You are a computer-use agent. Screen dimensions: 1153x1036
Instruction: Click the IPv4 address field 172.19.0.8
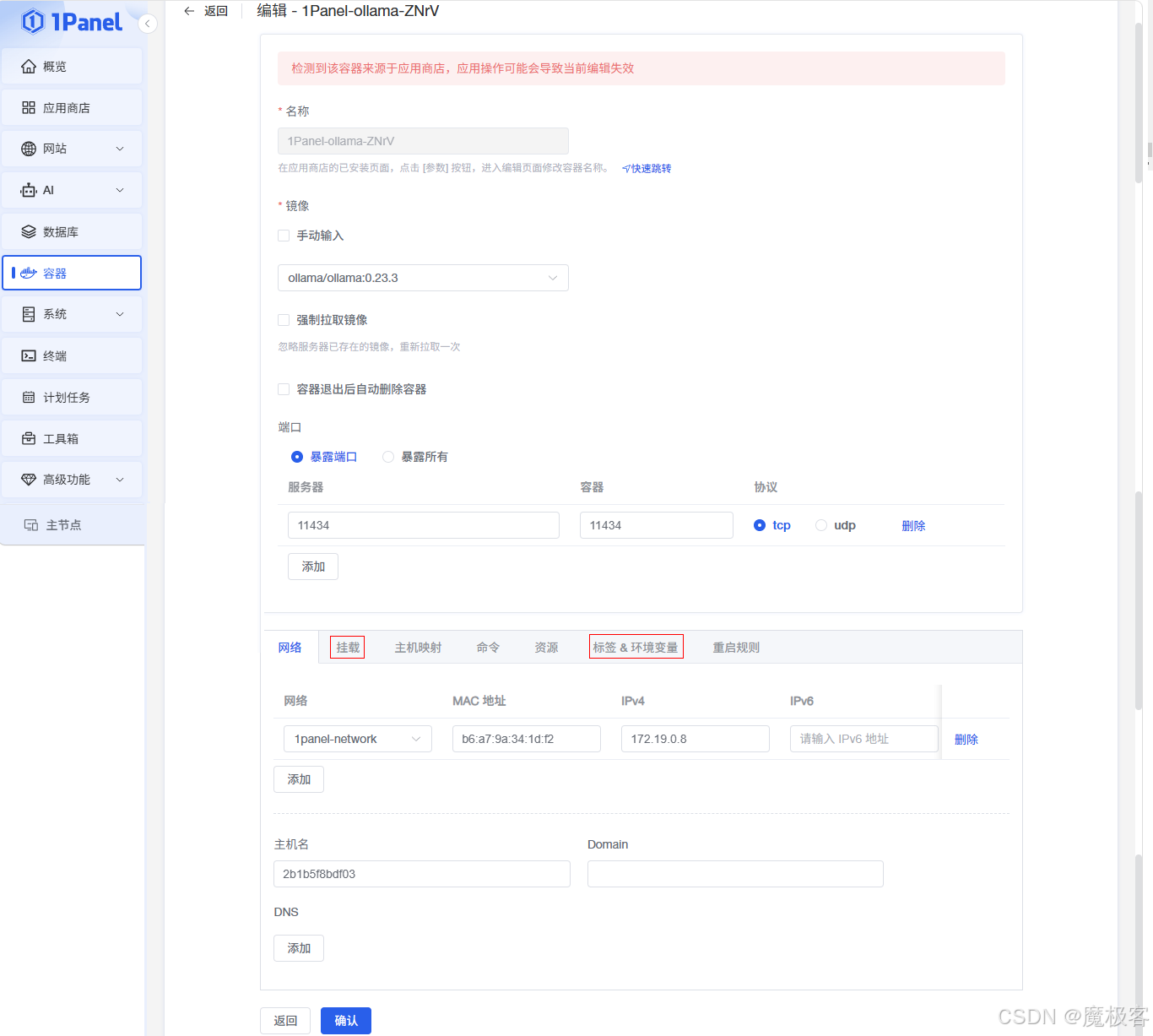click(x=696, y=739)
